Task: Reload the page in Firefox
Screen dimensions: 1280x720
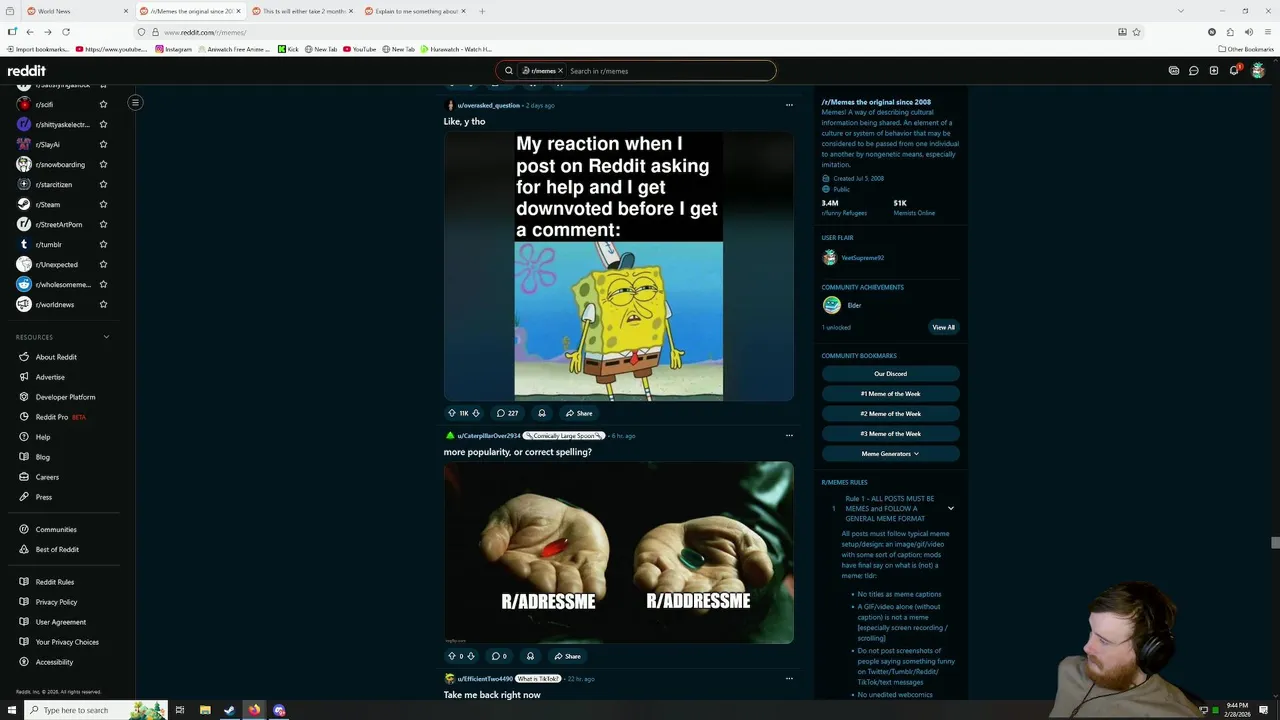Action: click(66, 32)
